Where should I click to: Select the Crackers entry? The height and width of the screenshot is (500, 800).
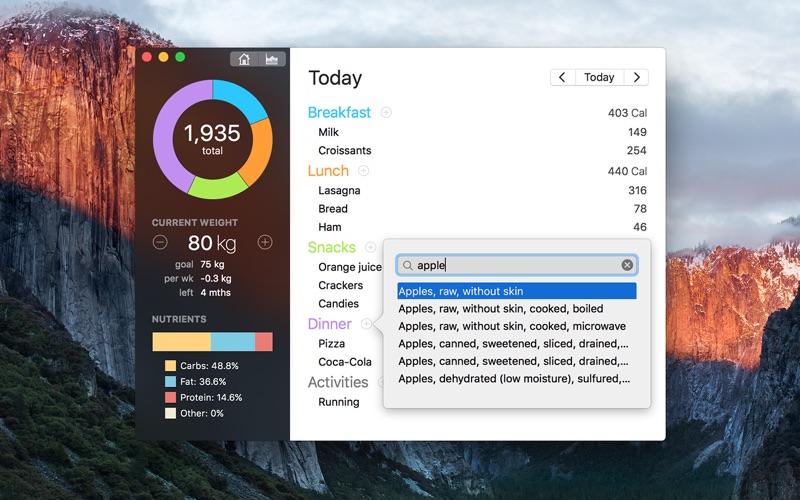(340, 285)
